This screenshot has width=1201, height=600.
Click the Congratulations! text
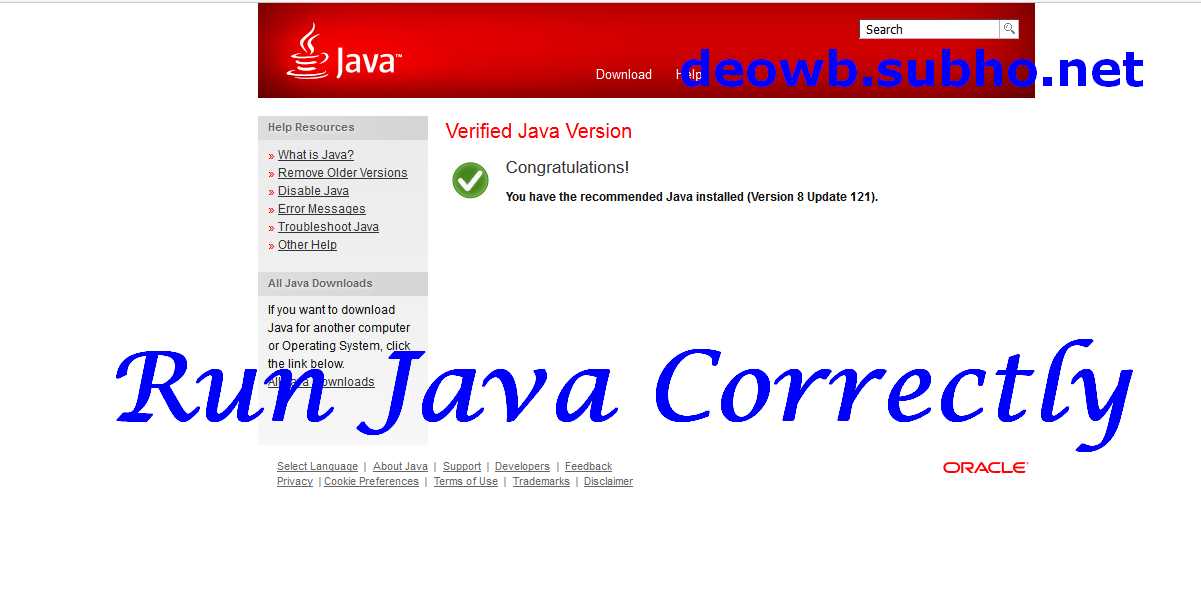567,168
